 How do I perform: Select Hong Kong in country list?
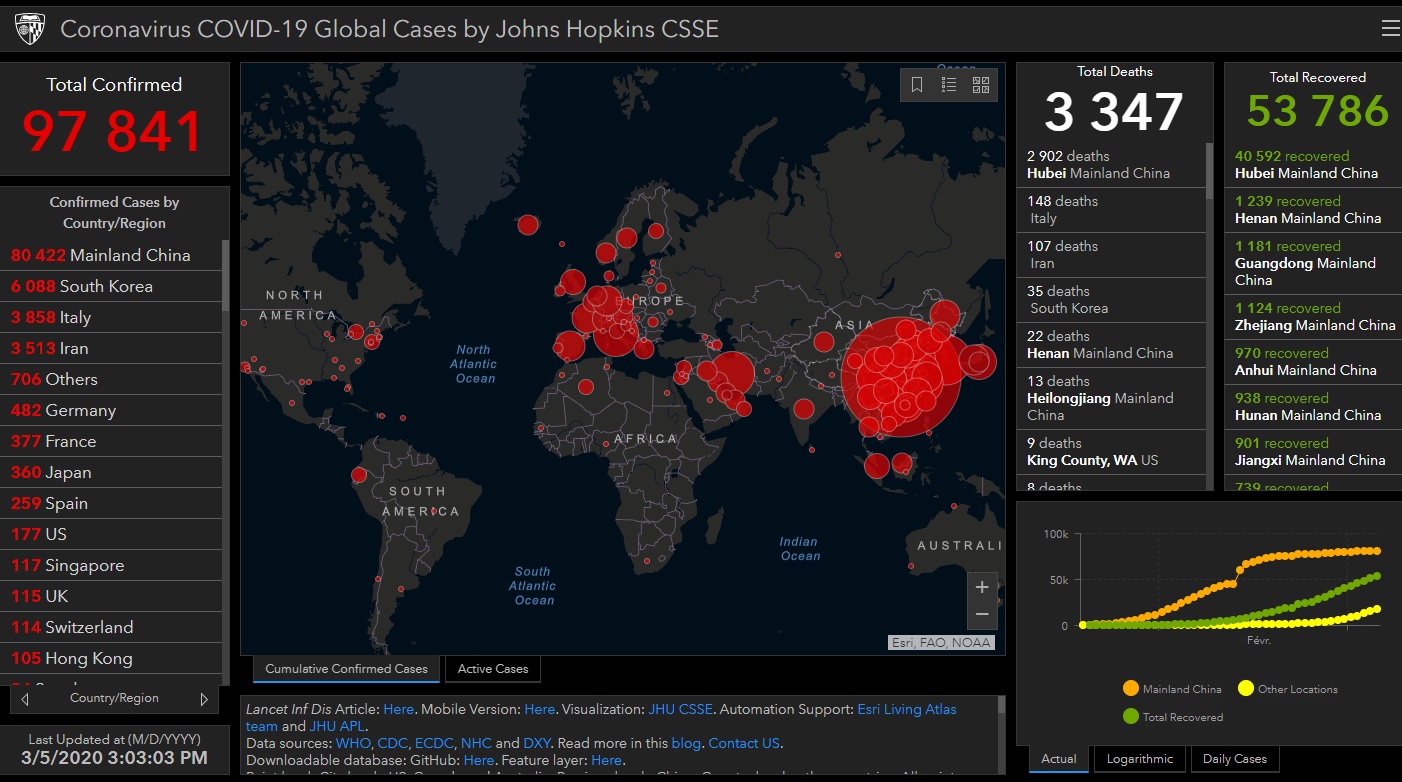tap(111, 658)
